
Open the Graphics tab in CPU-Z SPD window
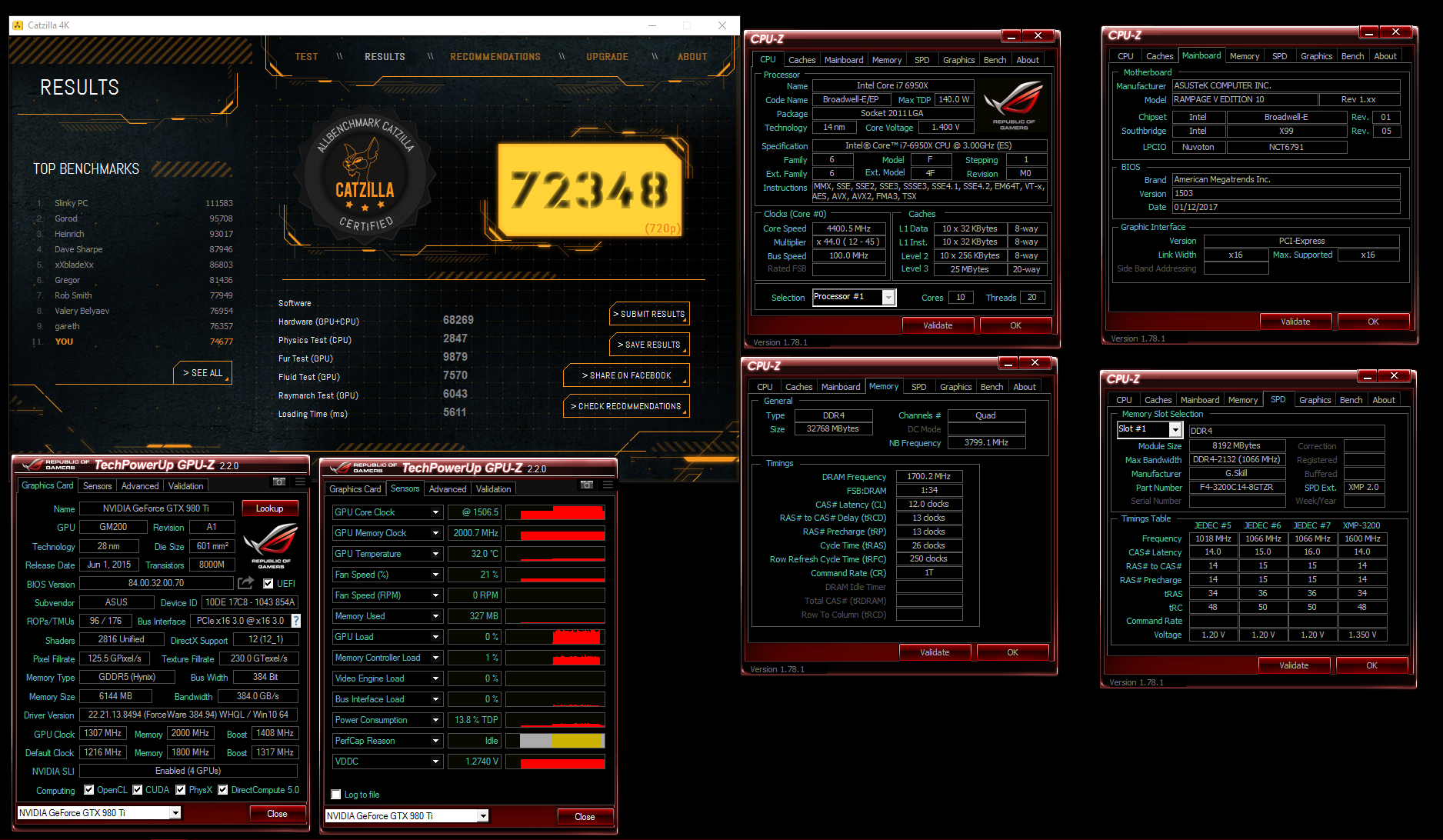1315,400
